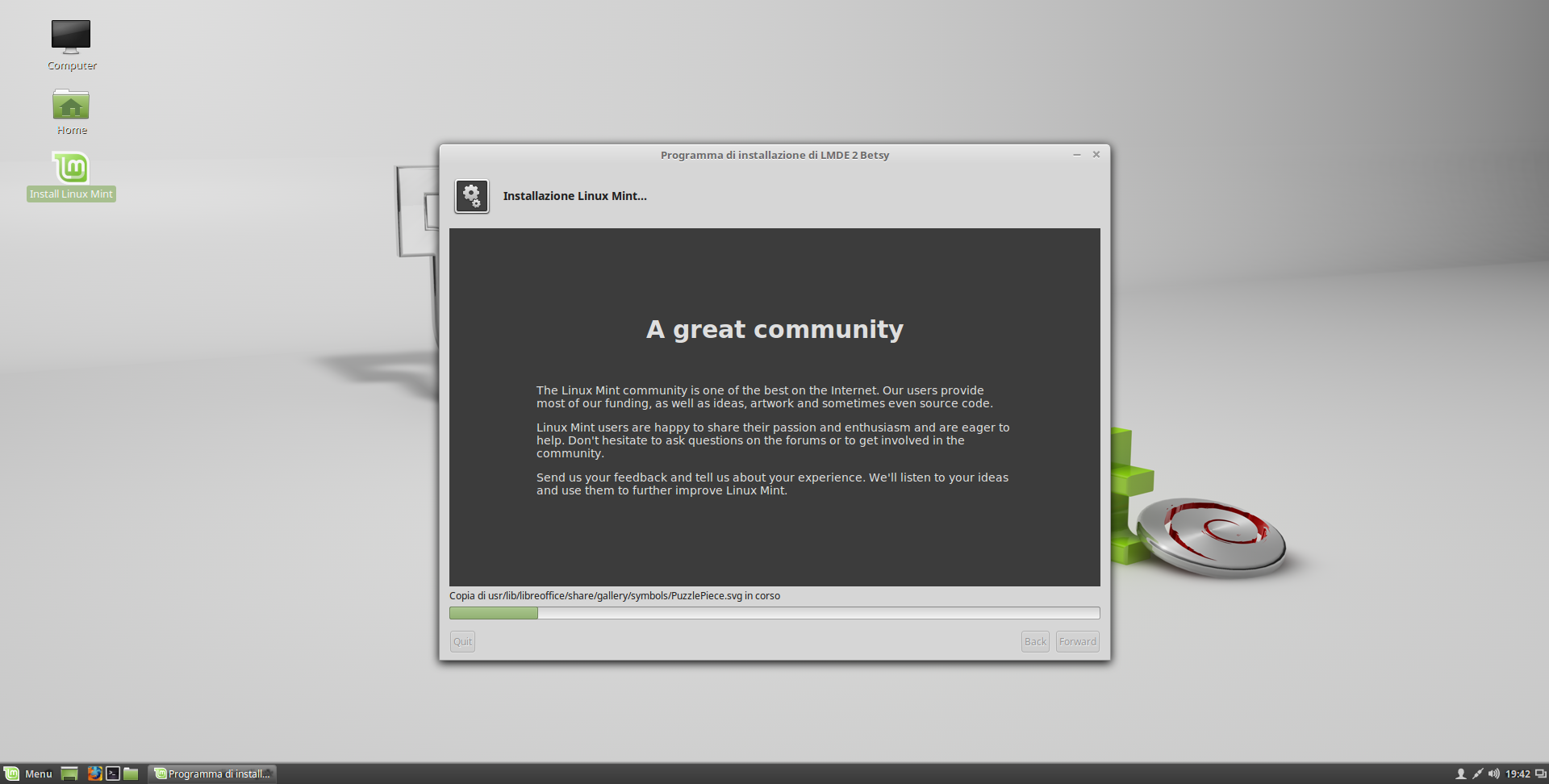Open the Mint Menu button in panel
Screen dimensions: 1549x784
click(28, 774)
